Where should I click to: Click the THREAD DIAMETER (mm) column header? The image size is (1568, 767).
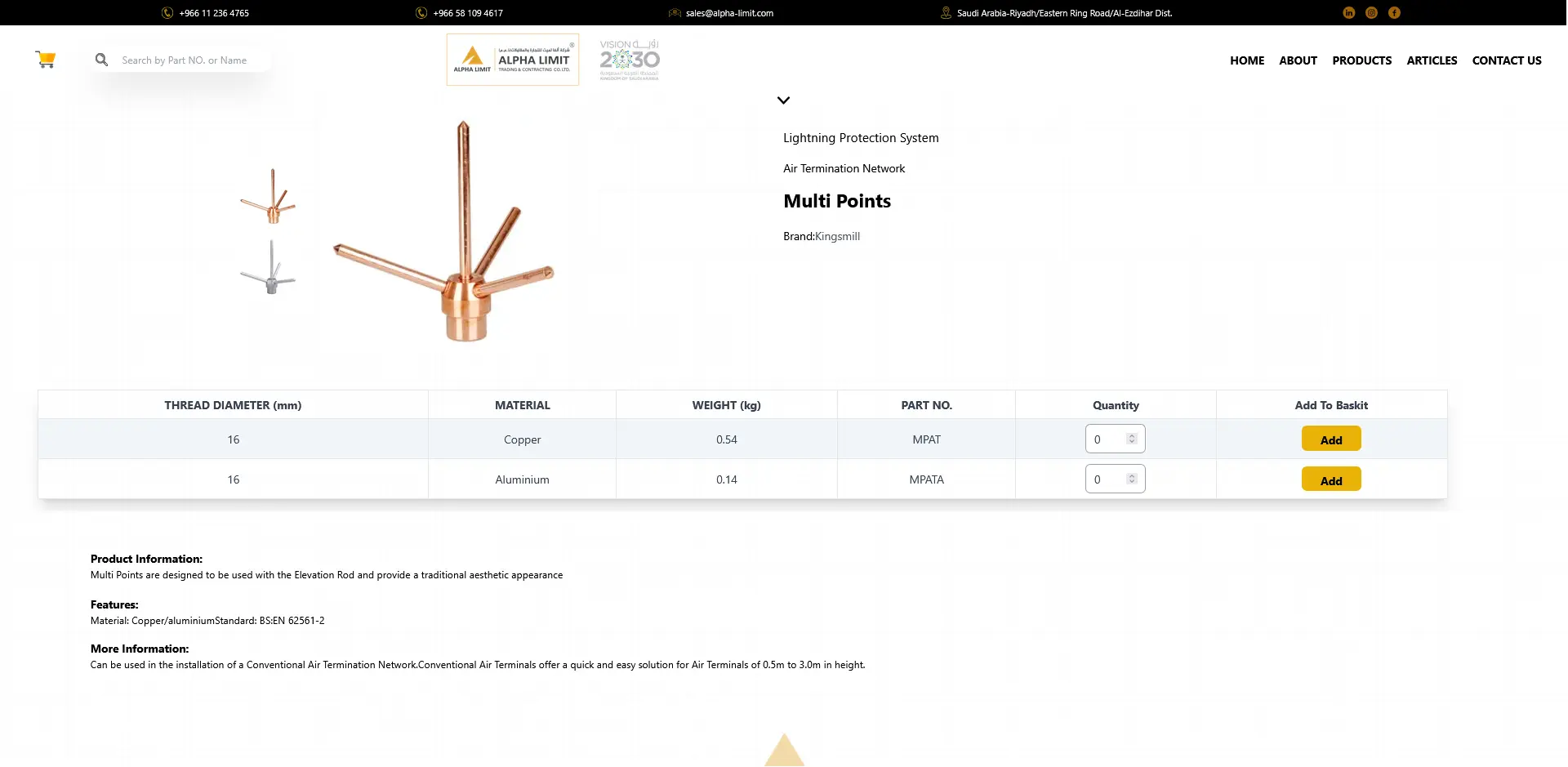pyautogui.click(x=233, y=405)
